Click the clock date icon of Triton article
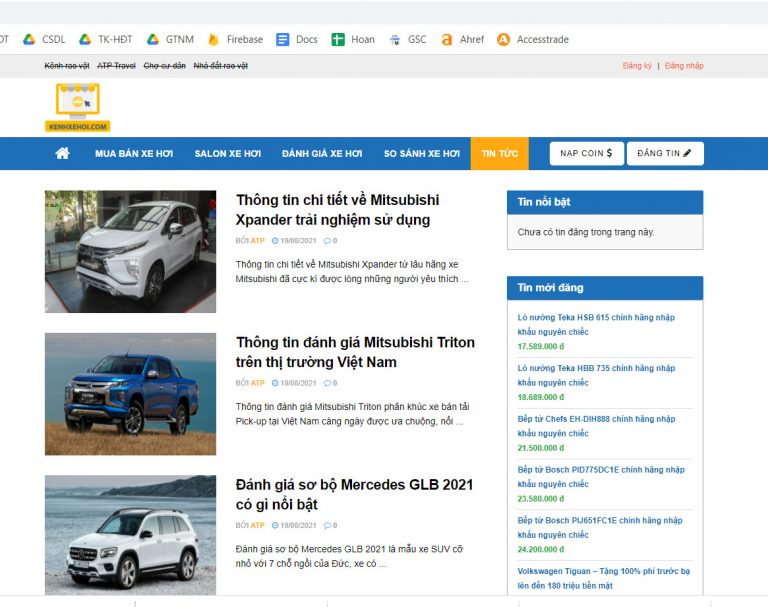The image size is (768, 607). 275,383
